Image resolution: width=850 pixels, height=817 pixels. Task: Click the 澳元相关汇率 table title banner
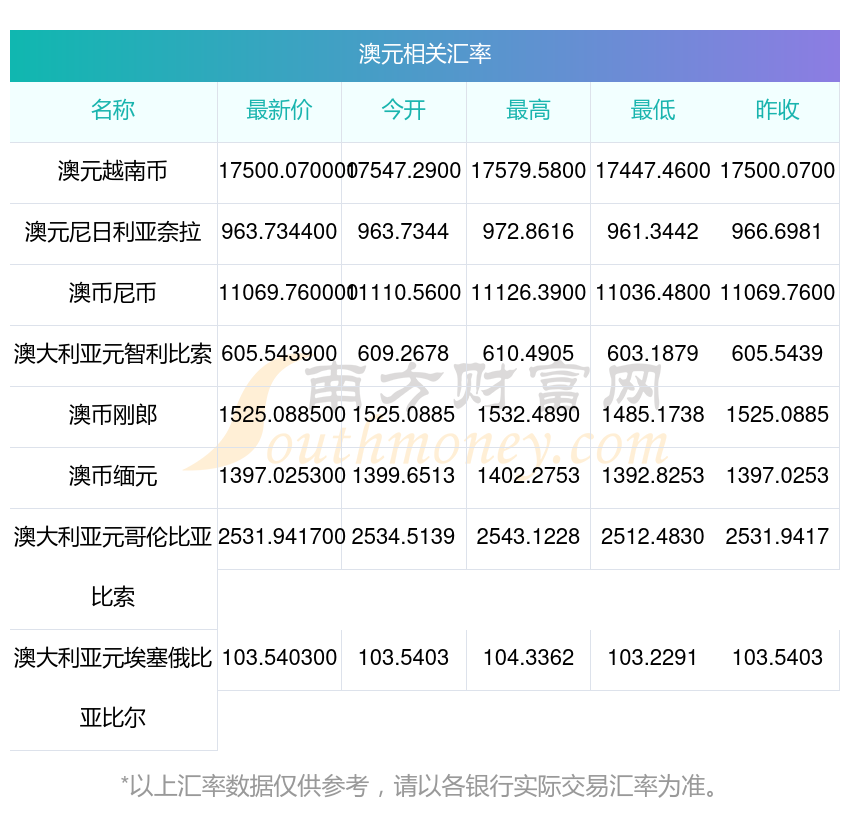click(424, 54)
